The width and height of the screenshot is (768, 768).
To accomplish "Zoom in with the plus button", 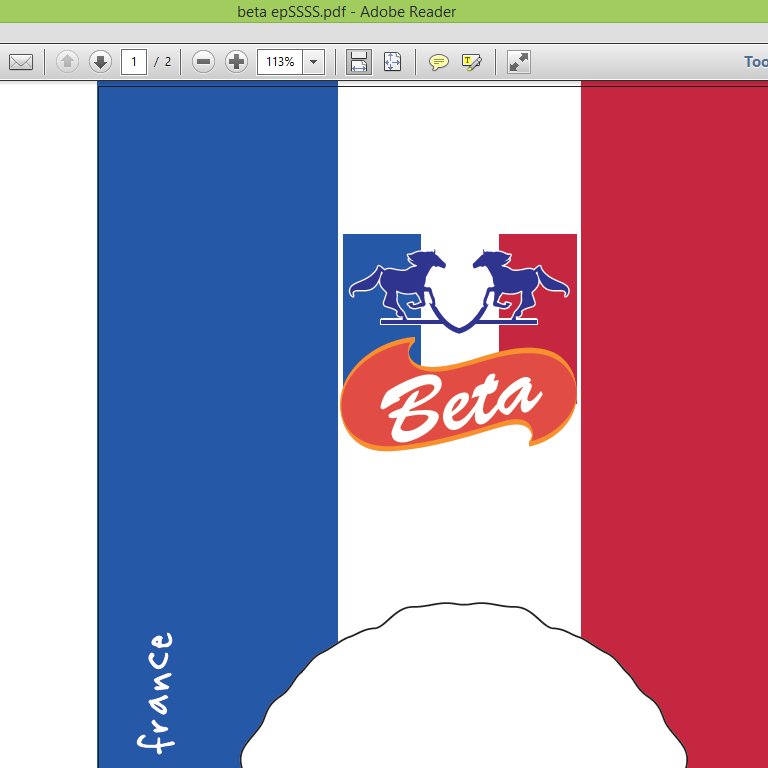I will click(236, 62).
